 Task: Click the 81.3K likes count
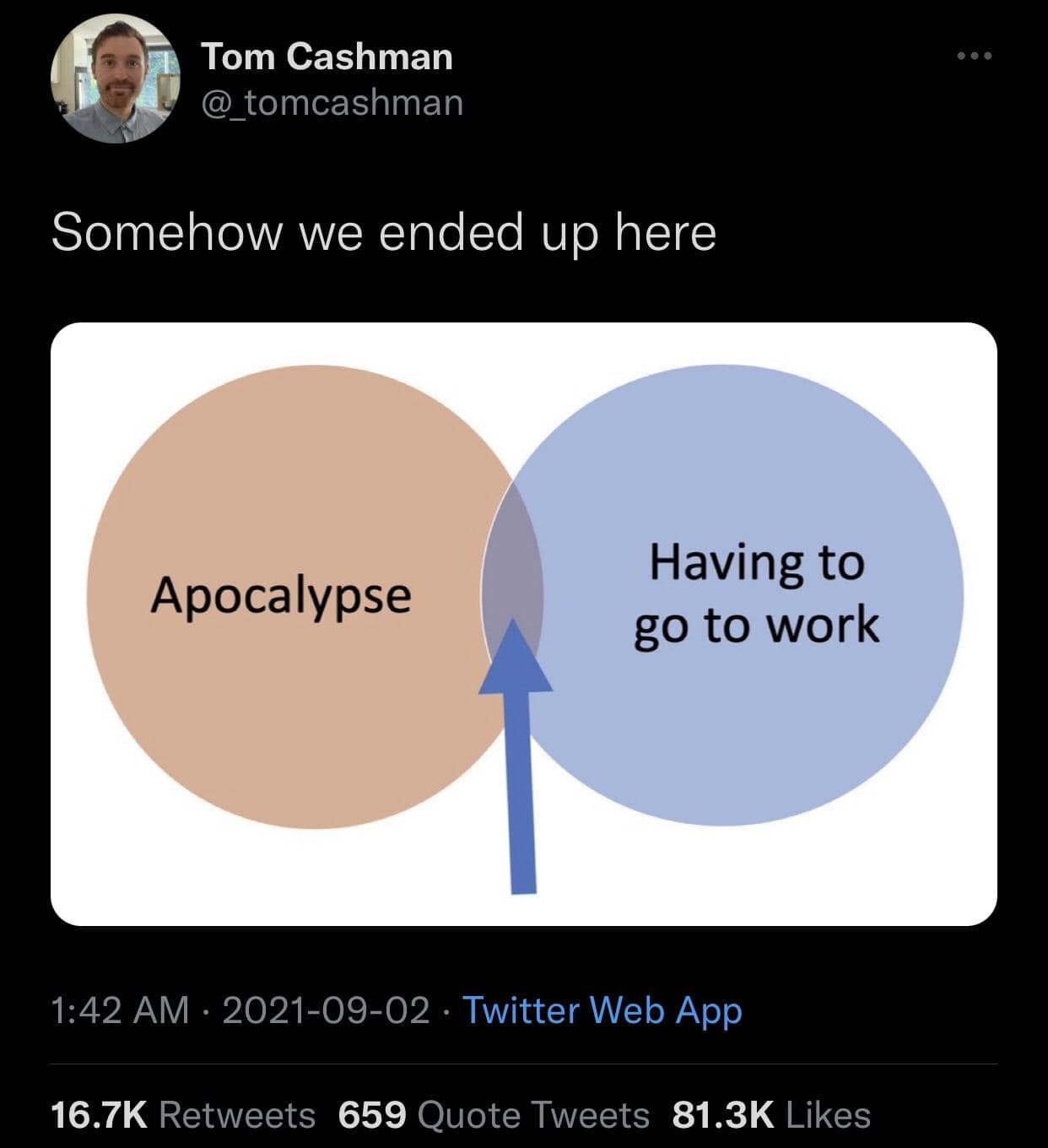pos(722,1115)
